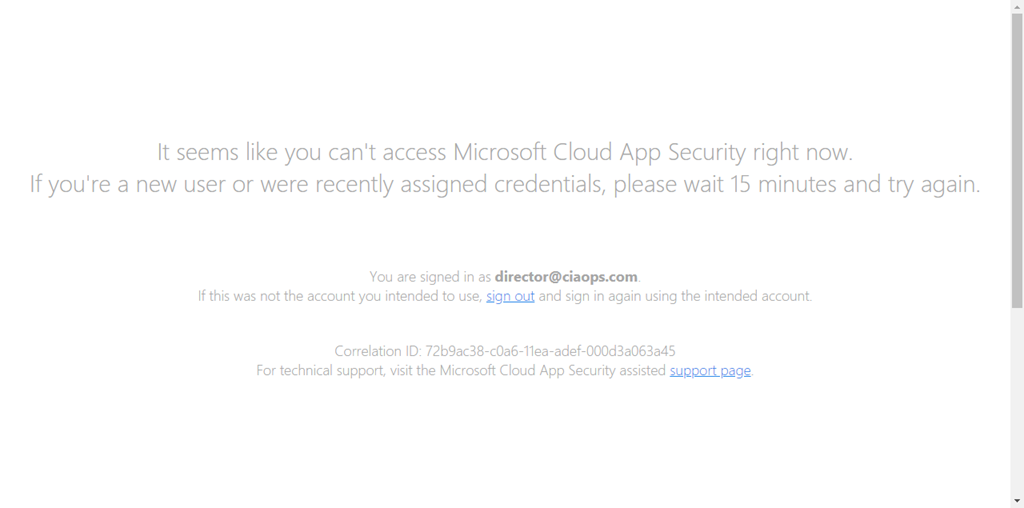
Task: Click 'Microsoft Cloud App Security' in the heading
Action: (600, 152)
